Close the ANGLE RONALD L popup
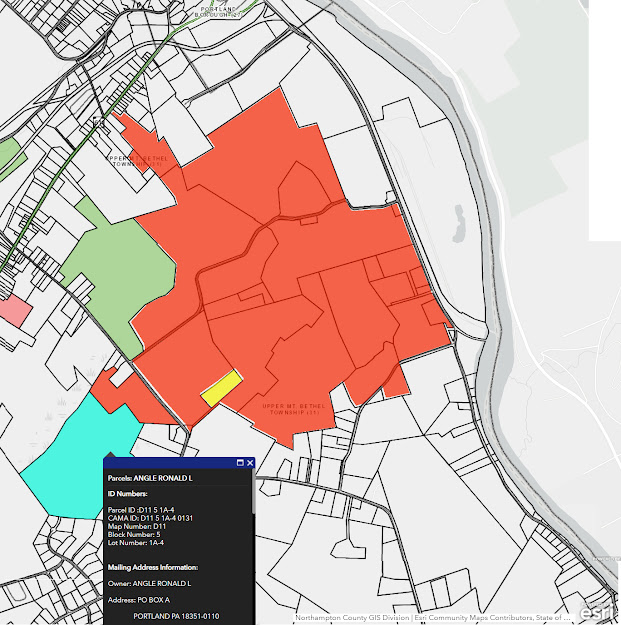Viewport: 621px width, 625px height. (250, 462)
